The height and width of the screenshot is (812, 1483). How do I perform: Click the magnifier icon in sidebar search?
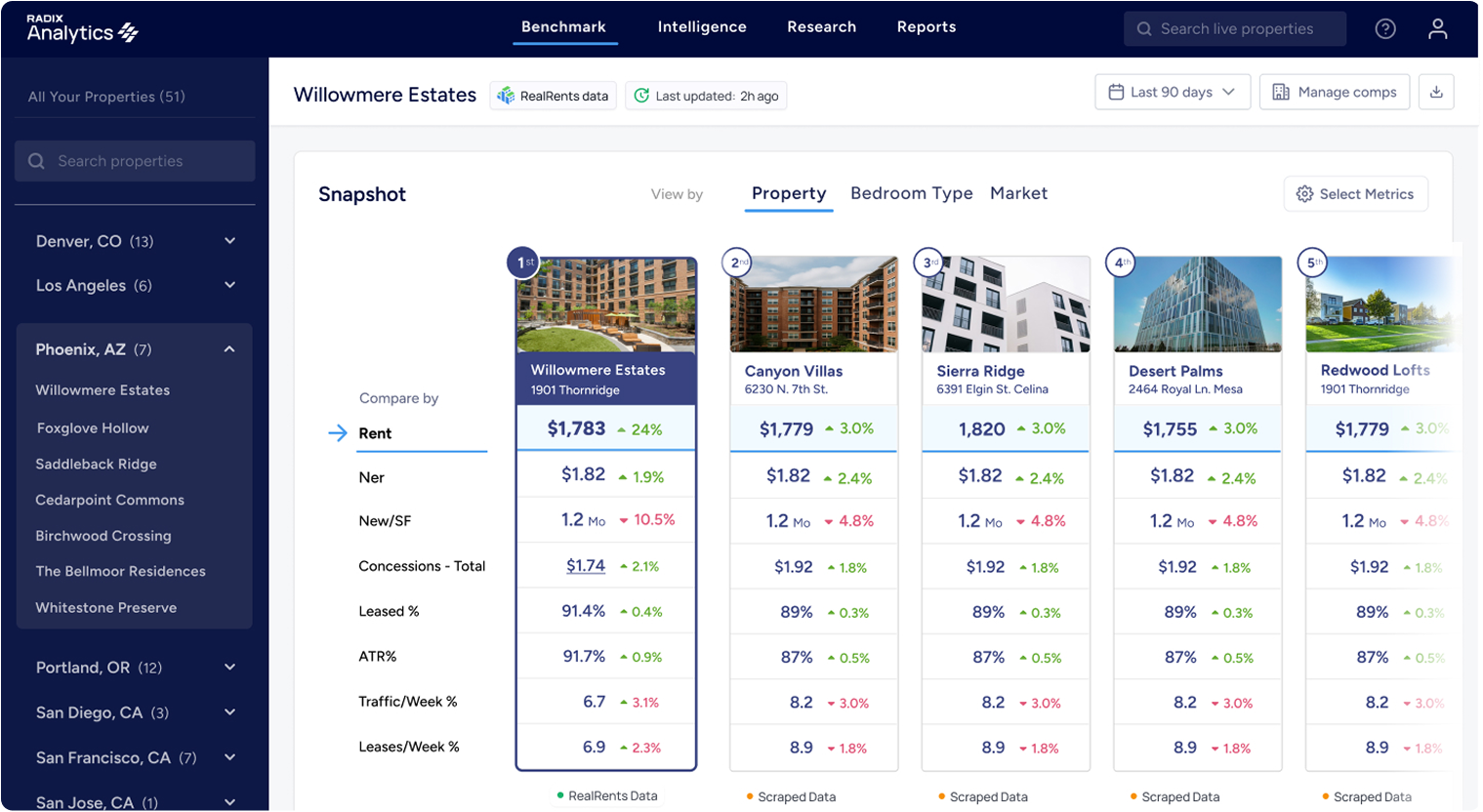click(36, 161)
